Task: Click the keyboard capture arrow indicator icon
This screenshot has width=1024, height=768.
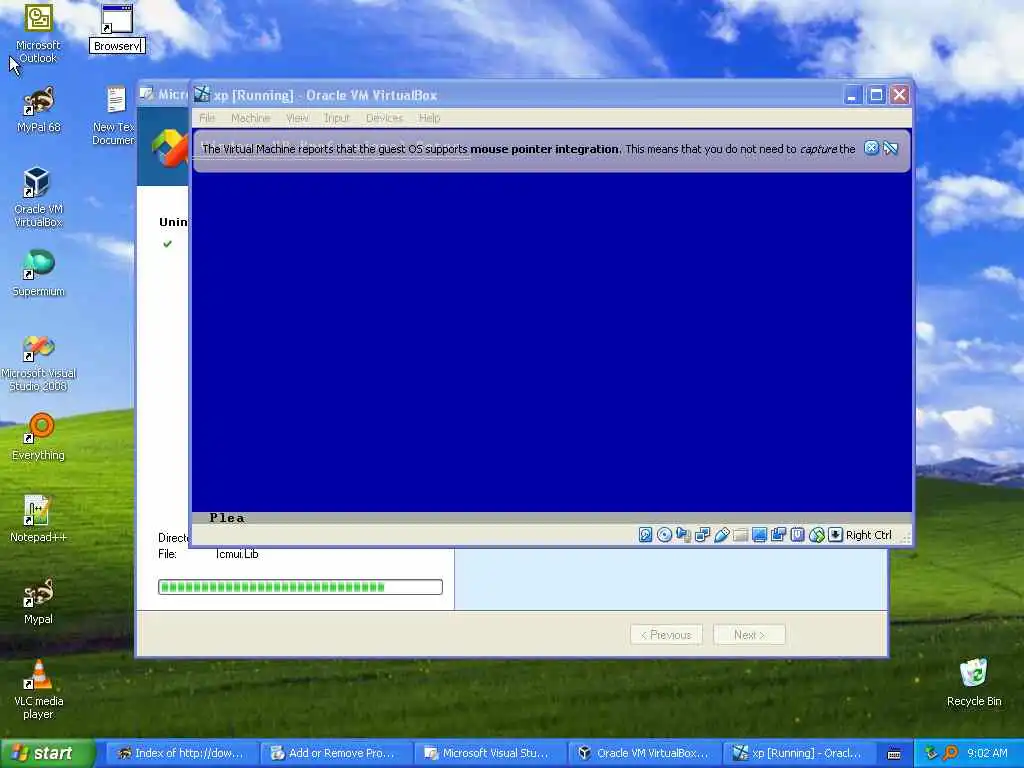Action: coord(835,535)
